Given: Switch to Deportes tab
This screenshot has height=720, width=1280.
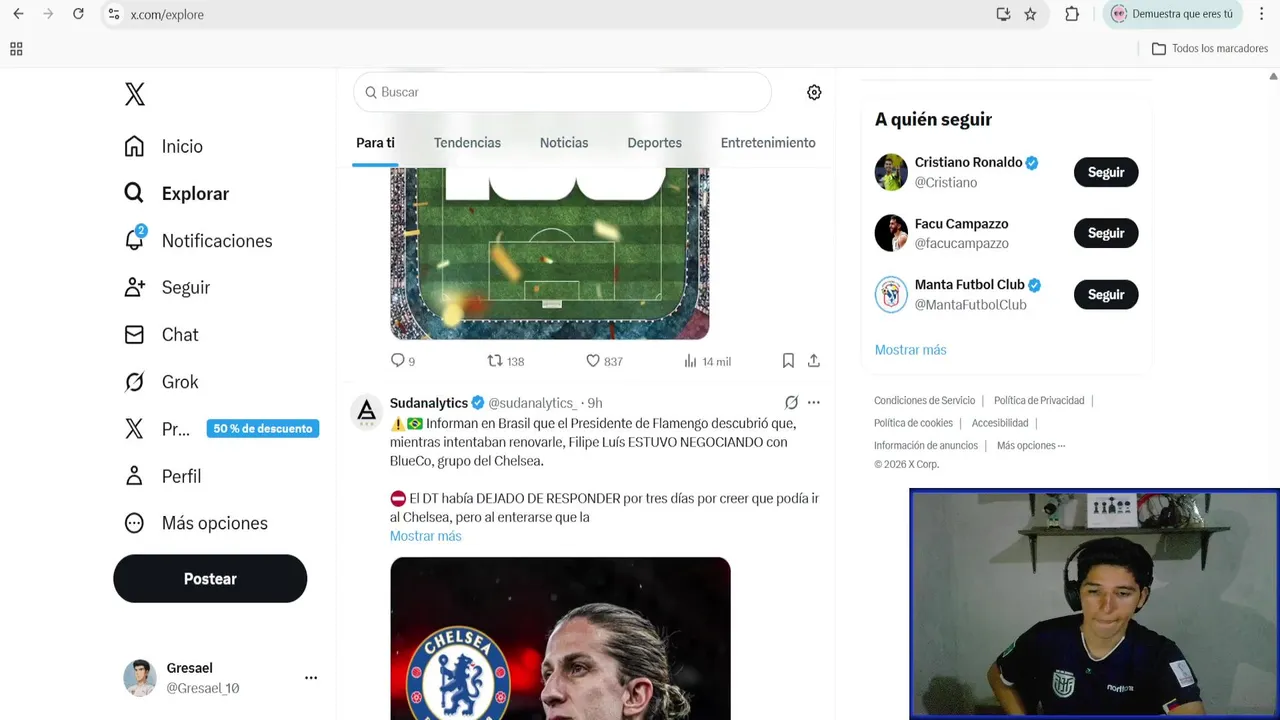Looking at the screenshot, I should point(655,143).
